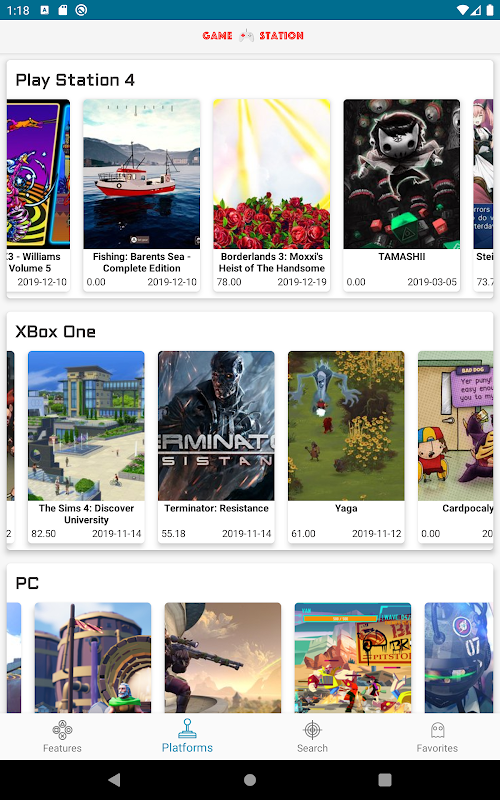Select the XBox One section heading
500x800 pixels.
(x=56, y=332)
